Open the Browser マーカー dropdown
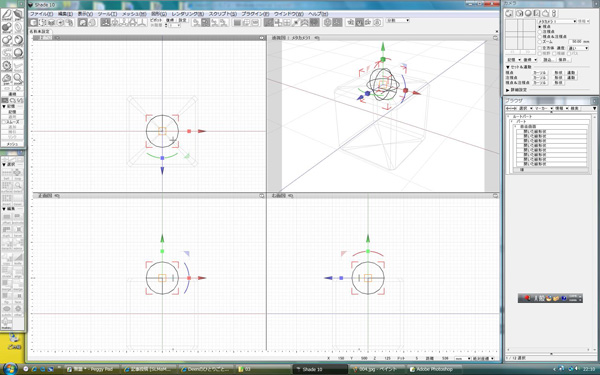Image resolution: width=600 pixels, height=375 pixels. pyautogui.click(x=543, y=109)
